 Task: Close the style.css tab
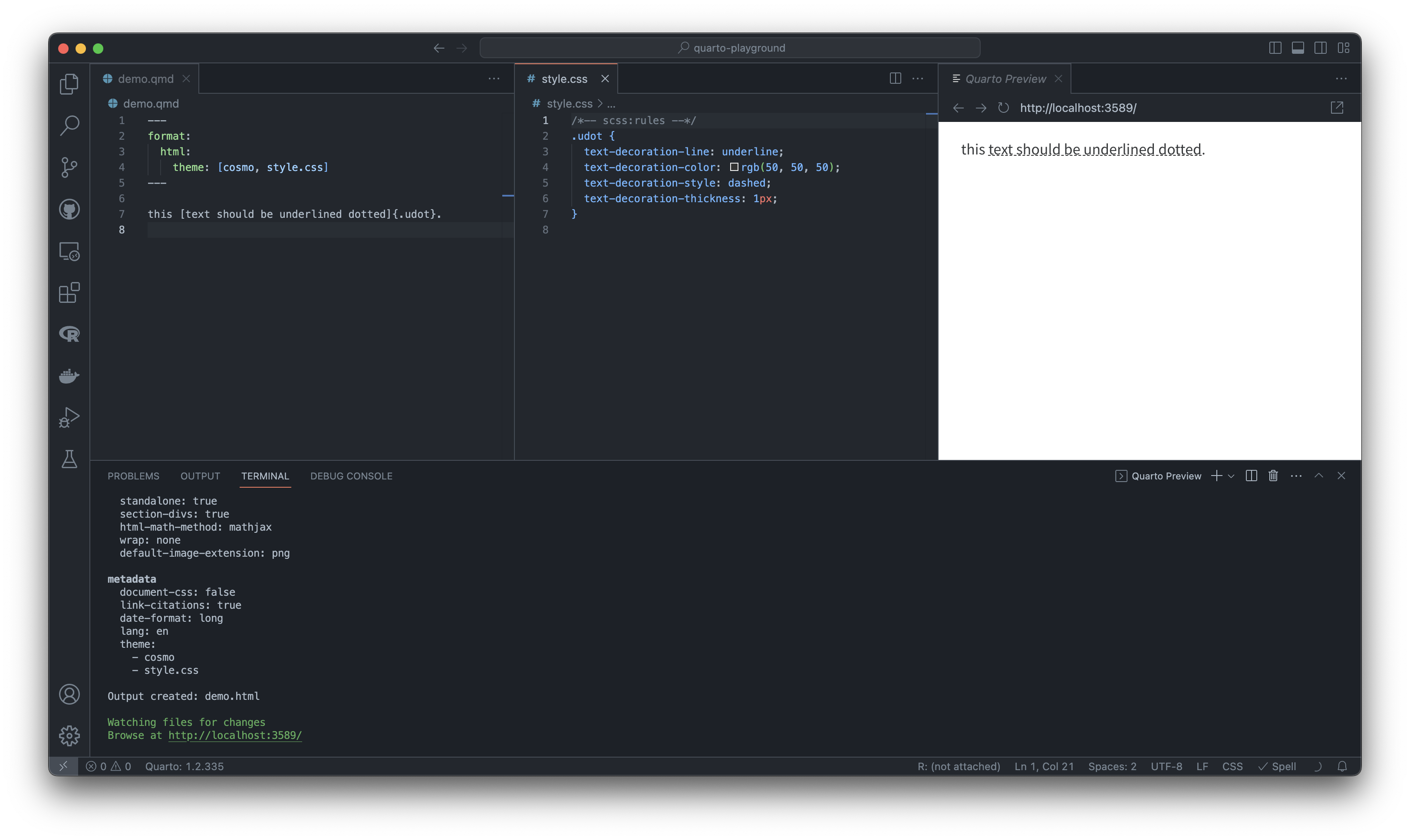605,79
